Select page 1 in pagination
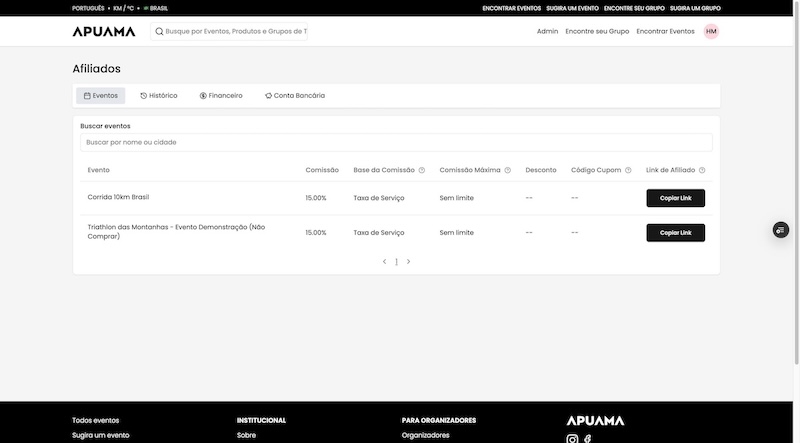This screenshot has width=800, height=443. point(396,262)
